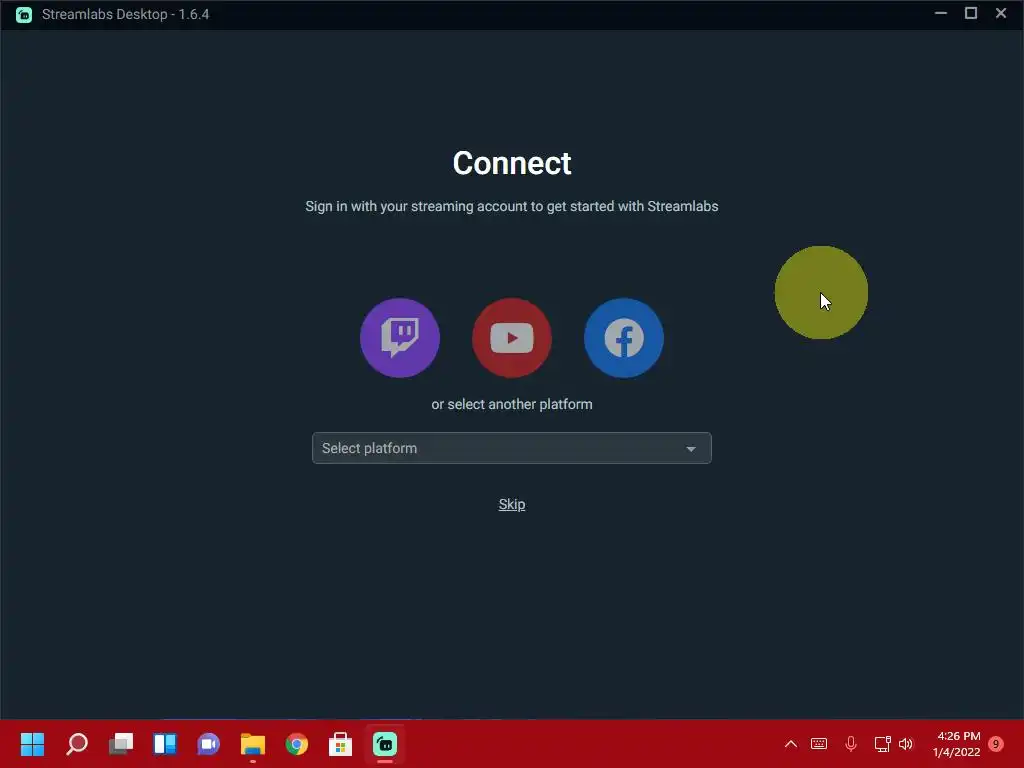Click the microphone tray icon
The image size is (1024, 768).
click(851, 744)
